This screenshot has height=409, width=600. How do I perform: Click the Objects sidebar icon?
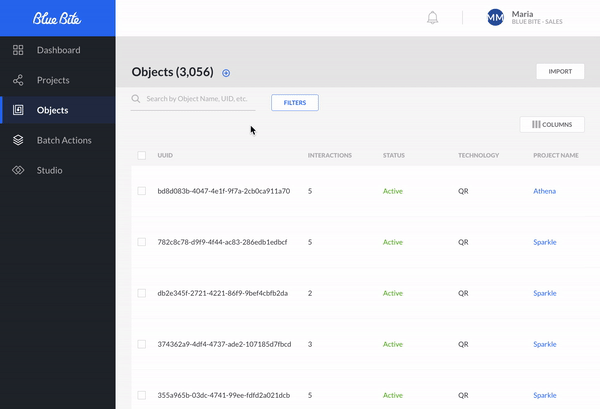[x=18, y=110]
